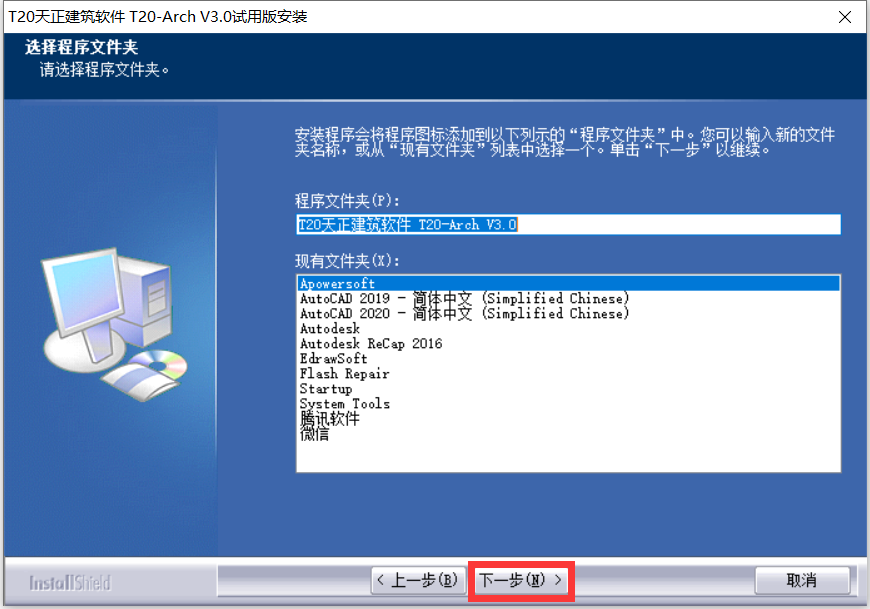This screenshot has width=870, height=609.
Task: Choose Autodesk ReCap 2016 folder entry
Action: point(568,343)
